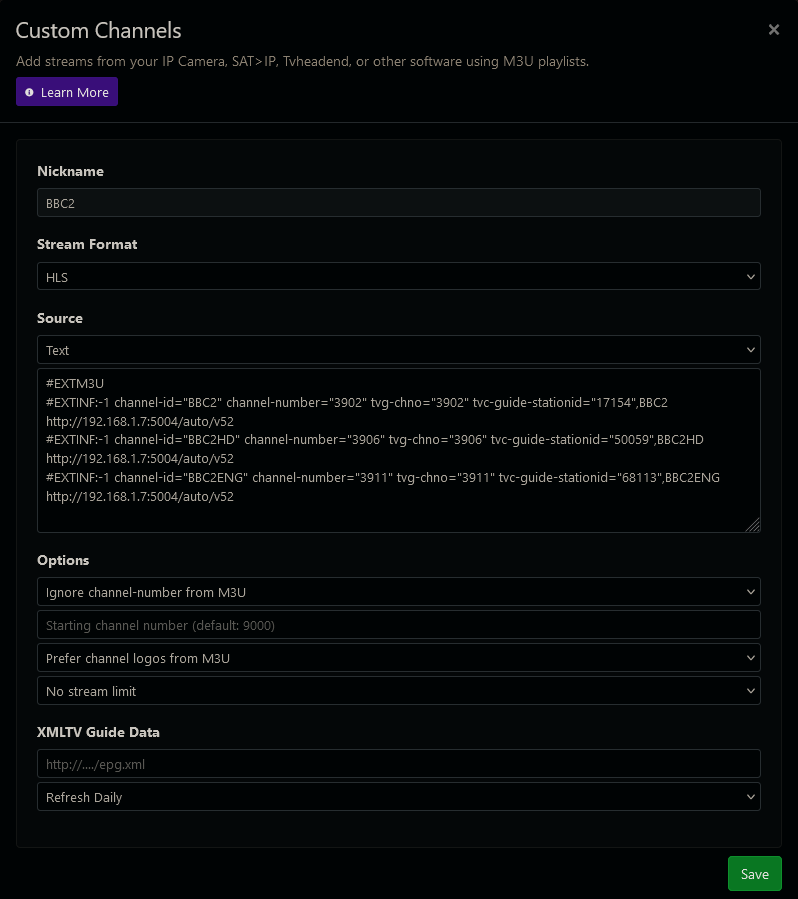This screenshot has width=798, height=899.
Task: Open the Source dropdown showing Text
Action: (x=400, y=350)
